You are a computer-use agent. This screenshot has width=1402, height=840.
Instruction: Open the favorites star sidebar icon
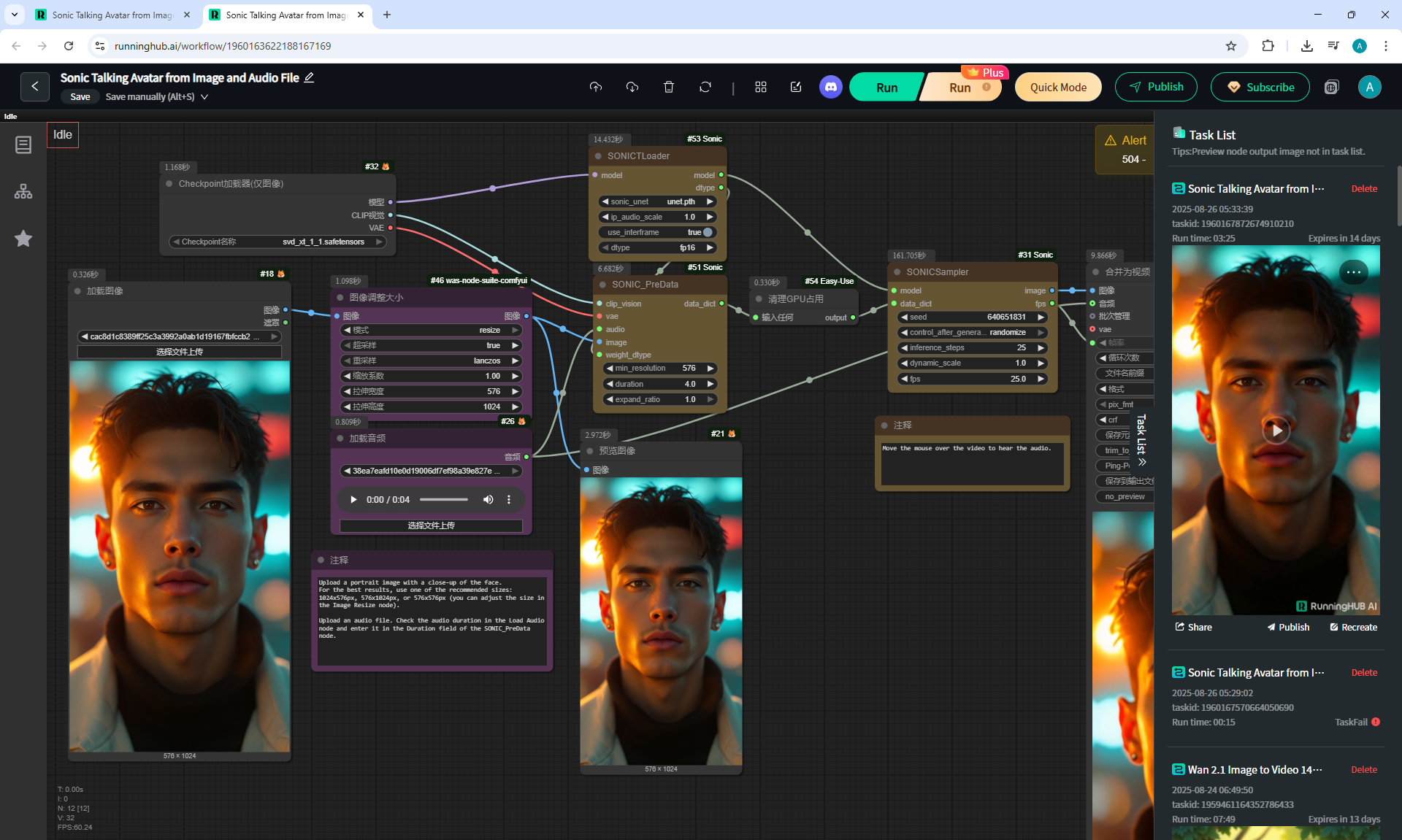23,239
